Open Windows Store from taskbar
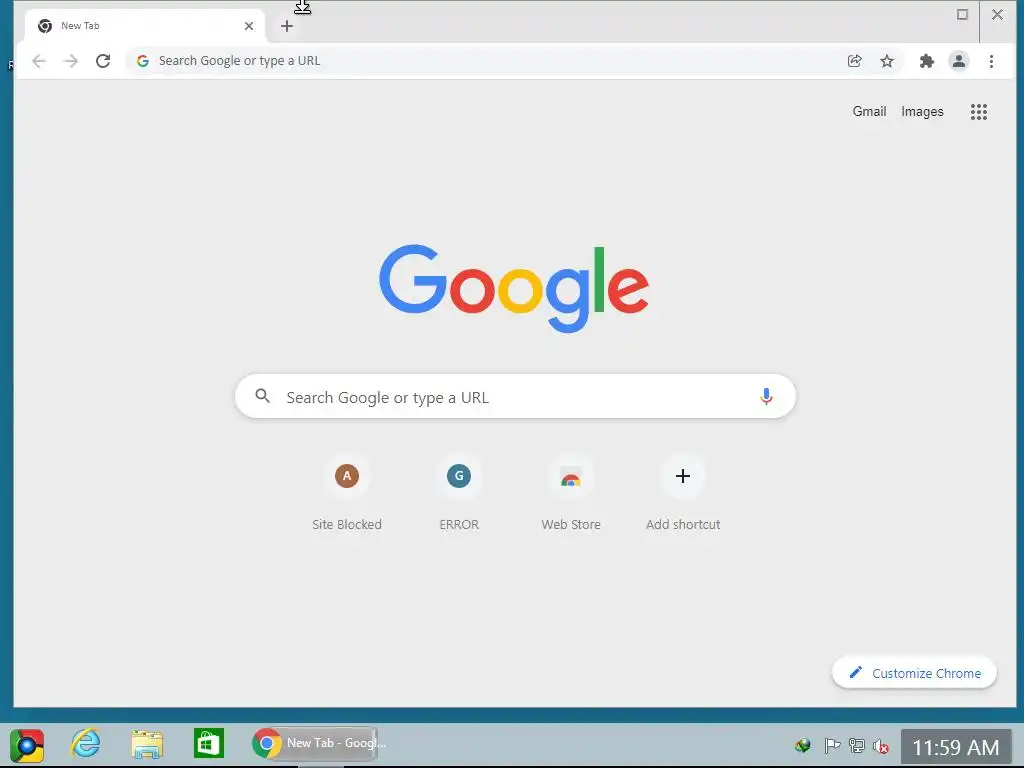The width and height of the screenshot is (1024, 768). 209,743
